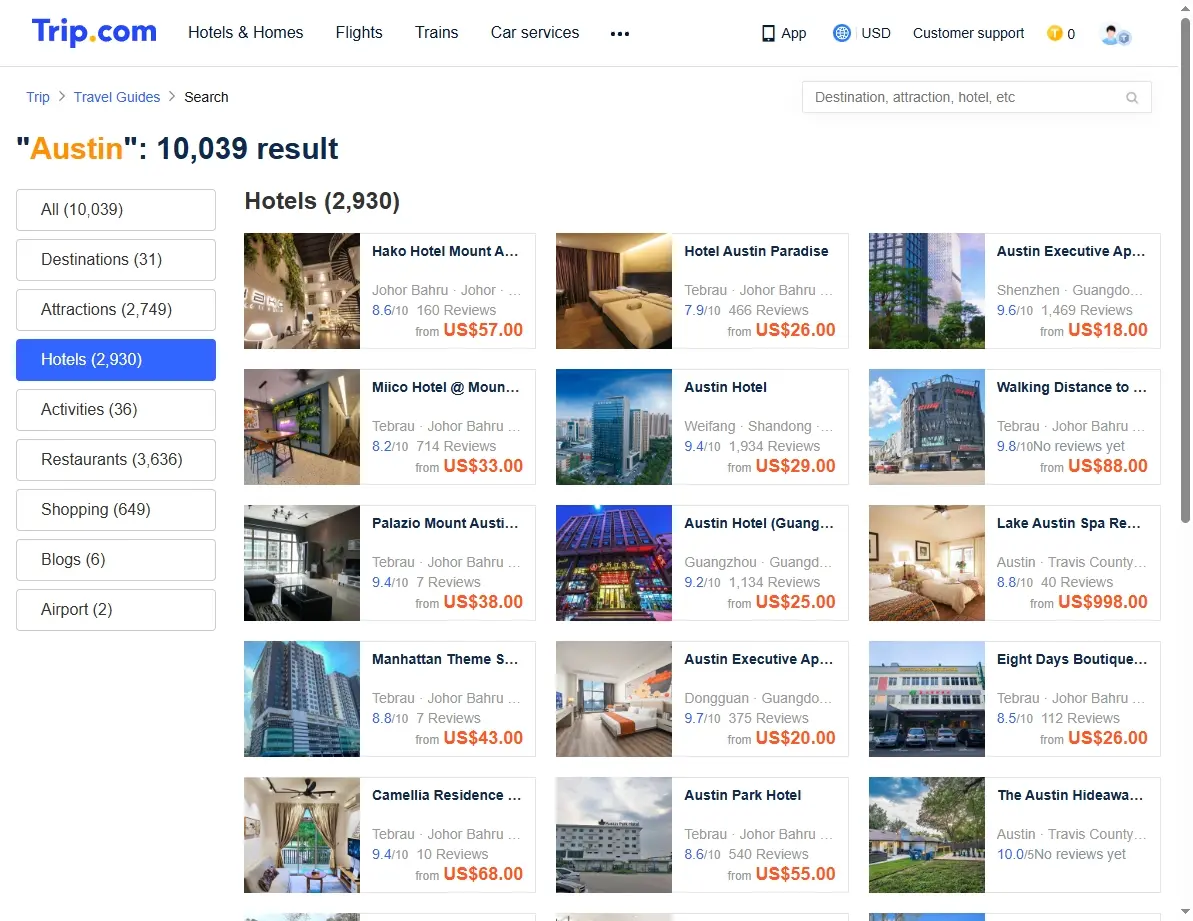
Task: Open Austin Hotel (Guang... thumbnail
Action: pyautogui.click(x=614, y=564)
